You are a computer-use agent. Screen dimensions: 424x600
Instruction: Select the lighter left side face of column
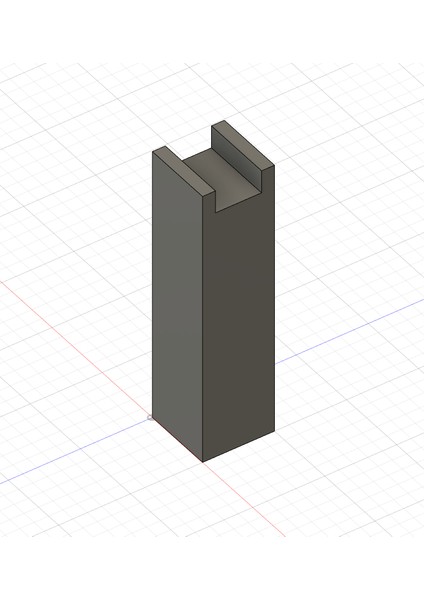point(177,306)
